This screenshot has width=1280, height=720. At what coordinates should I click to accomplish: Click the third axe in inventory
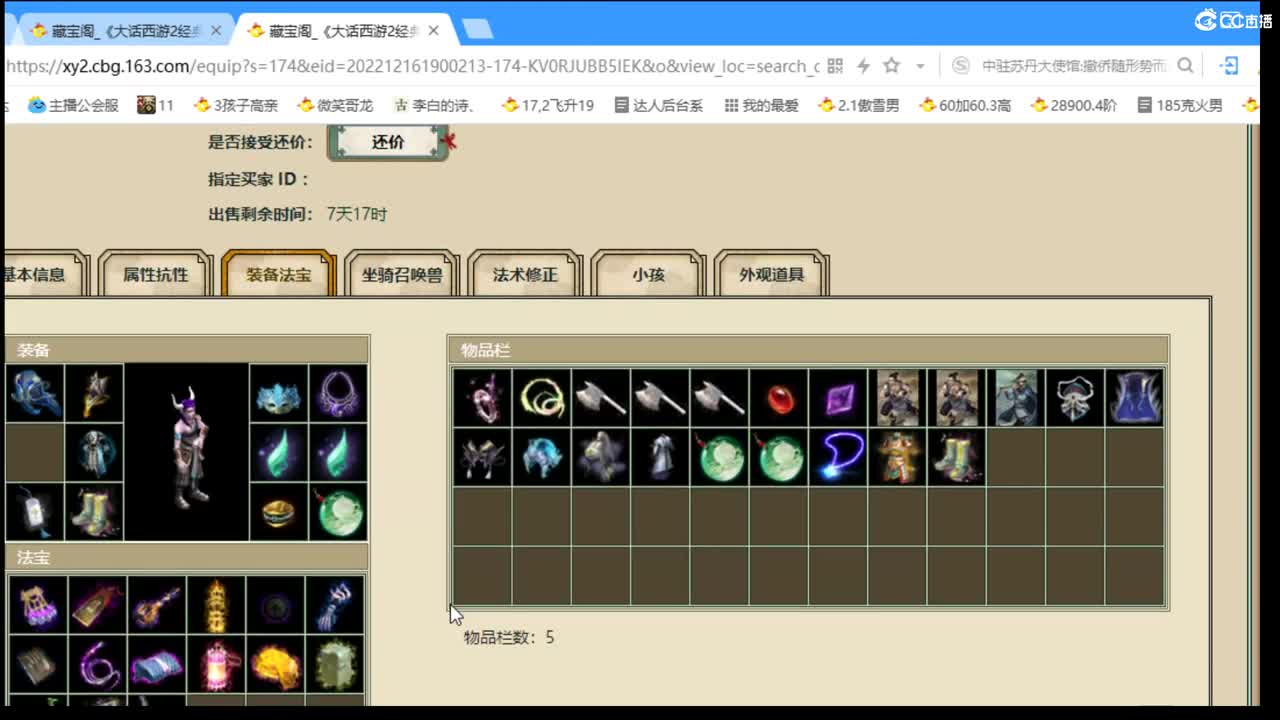(719, 398)
